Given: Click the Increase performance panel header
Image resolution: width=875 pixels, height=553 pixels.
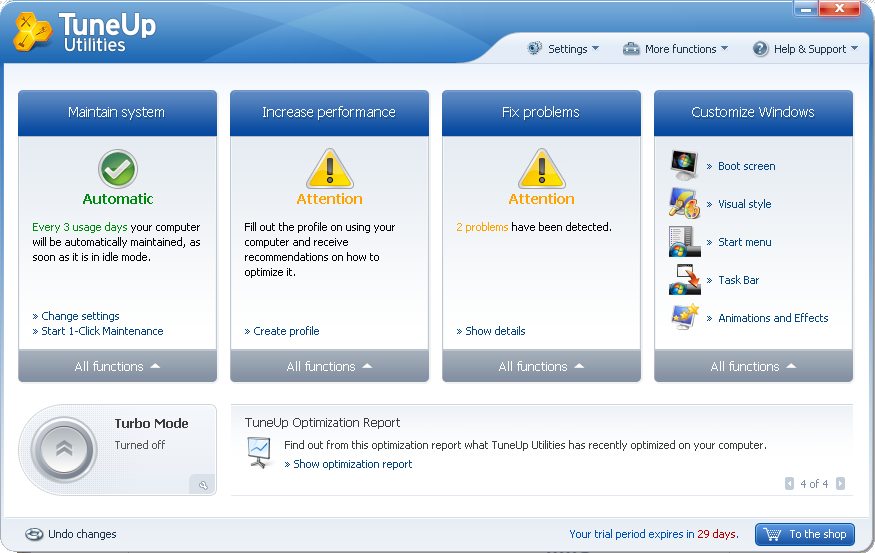Looking at the screenshot, I should point(329,113).
